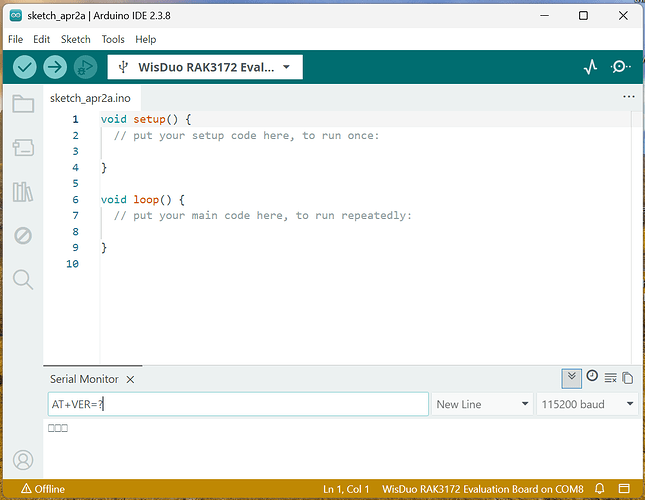Open the Debug panel in sidebar
Screen dimensions: 645x500
click(23, 236)
